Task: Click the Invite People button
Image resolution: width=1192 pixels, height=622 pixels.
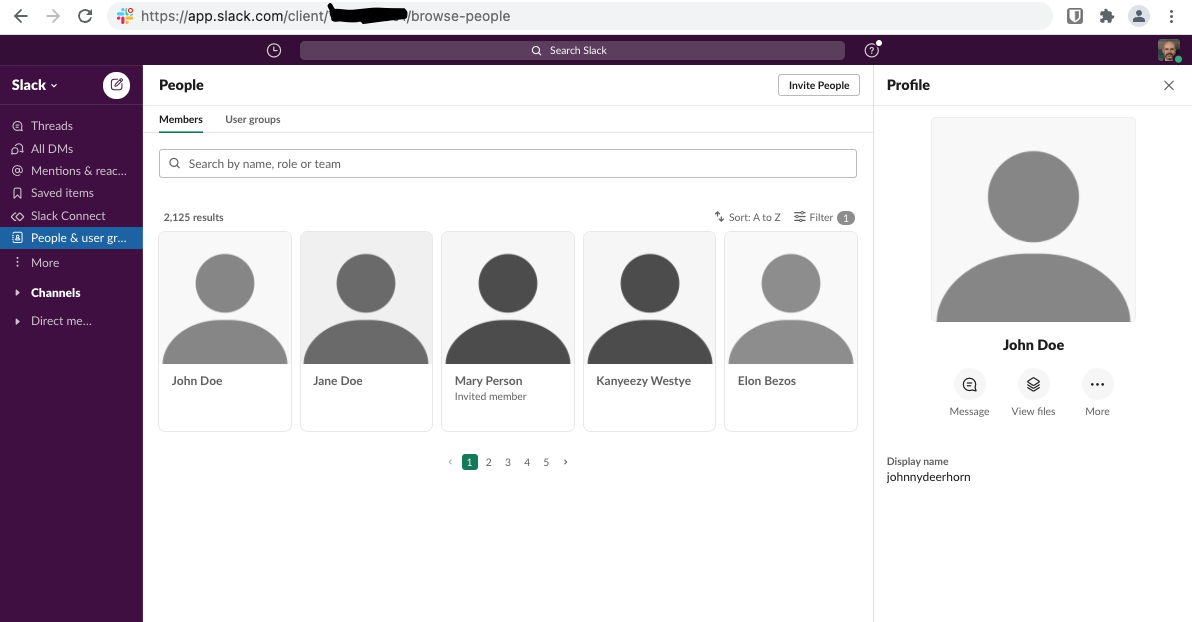Action: (x=818, y=85)
